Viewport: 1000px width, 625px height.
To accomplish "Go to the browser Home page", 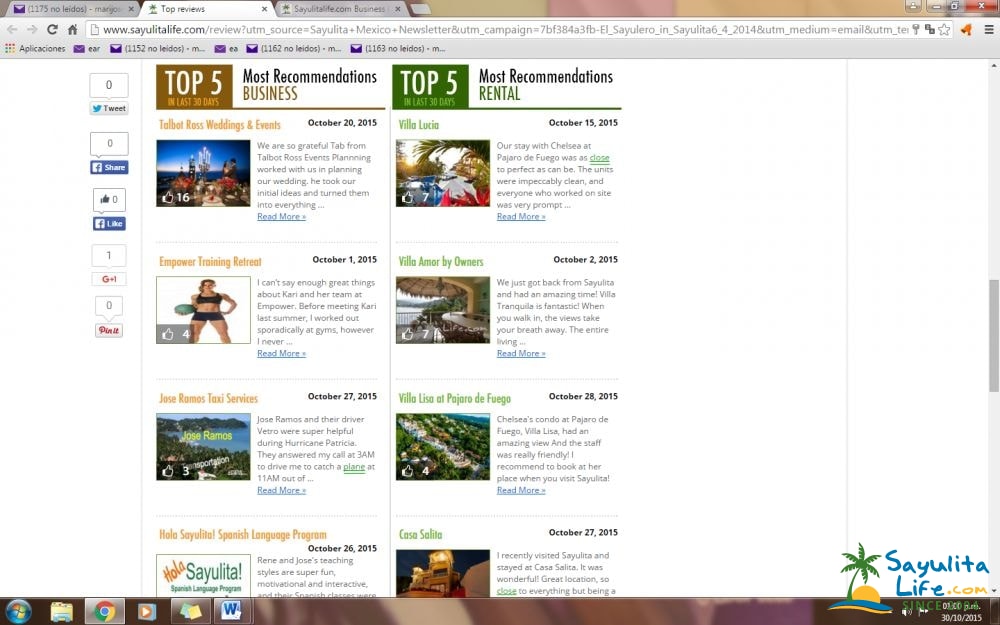I will pos(73,29).
